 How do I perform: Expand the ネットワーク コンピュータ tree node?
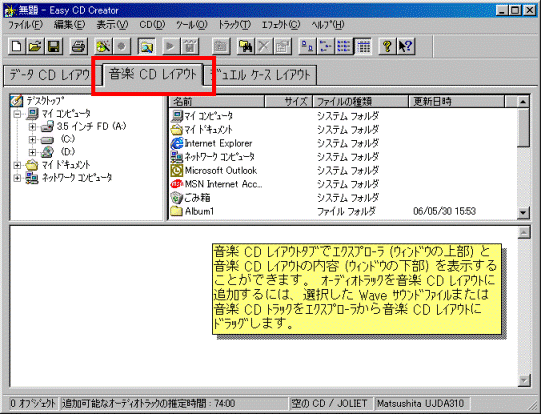click(x=17, y=178)
